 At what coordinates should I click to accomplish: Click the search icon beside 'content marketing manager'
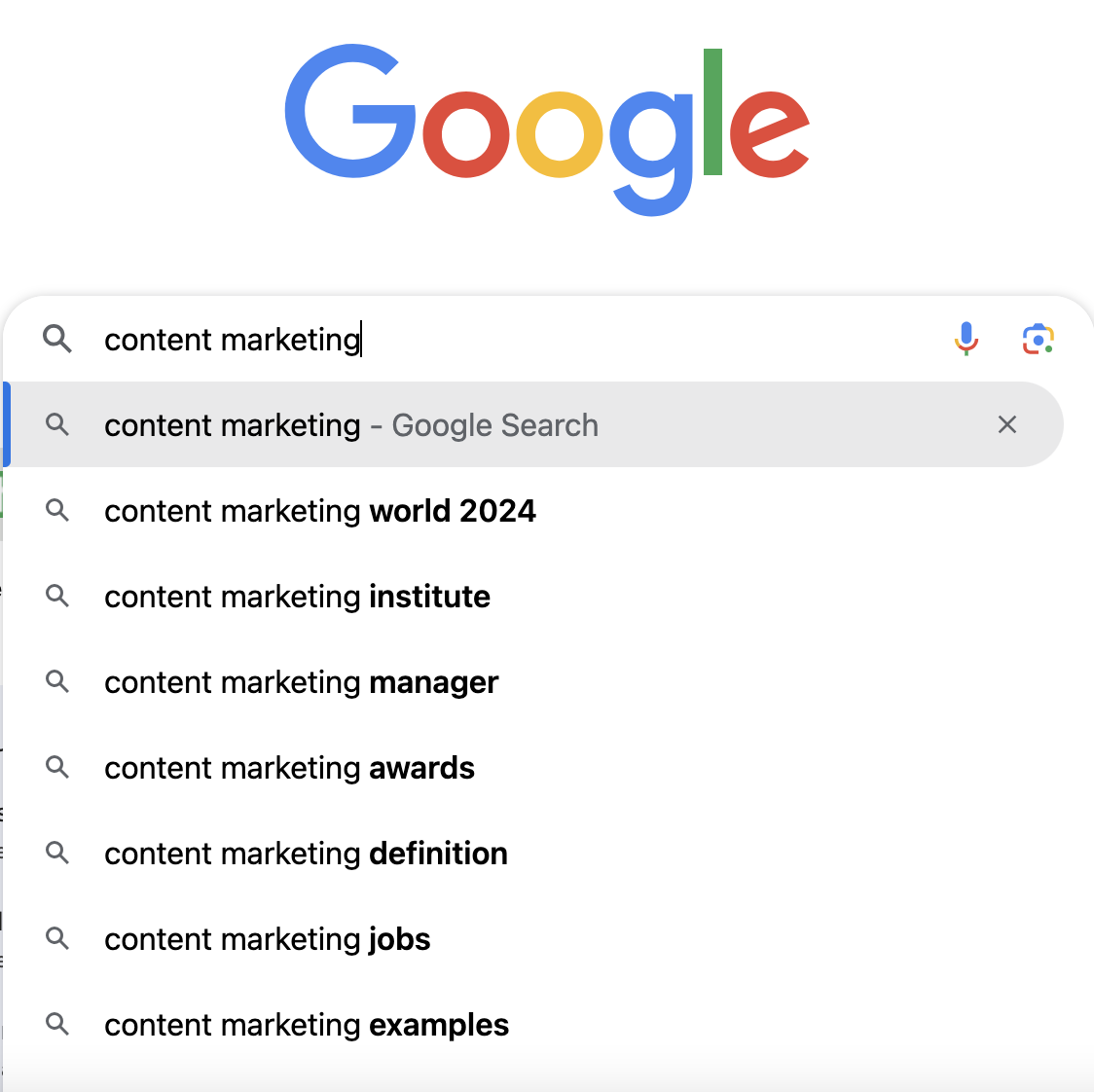click(57, 681)
